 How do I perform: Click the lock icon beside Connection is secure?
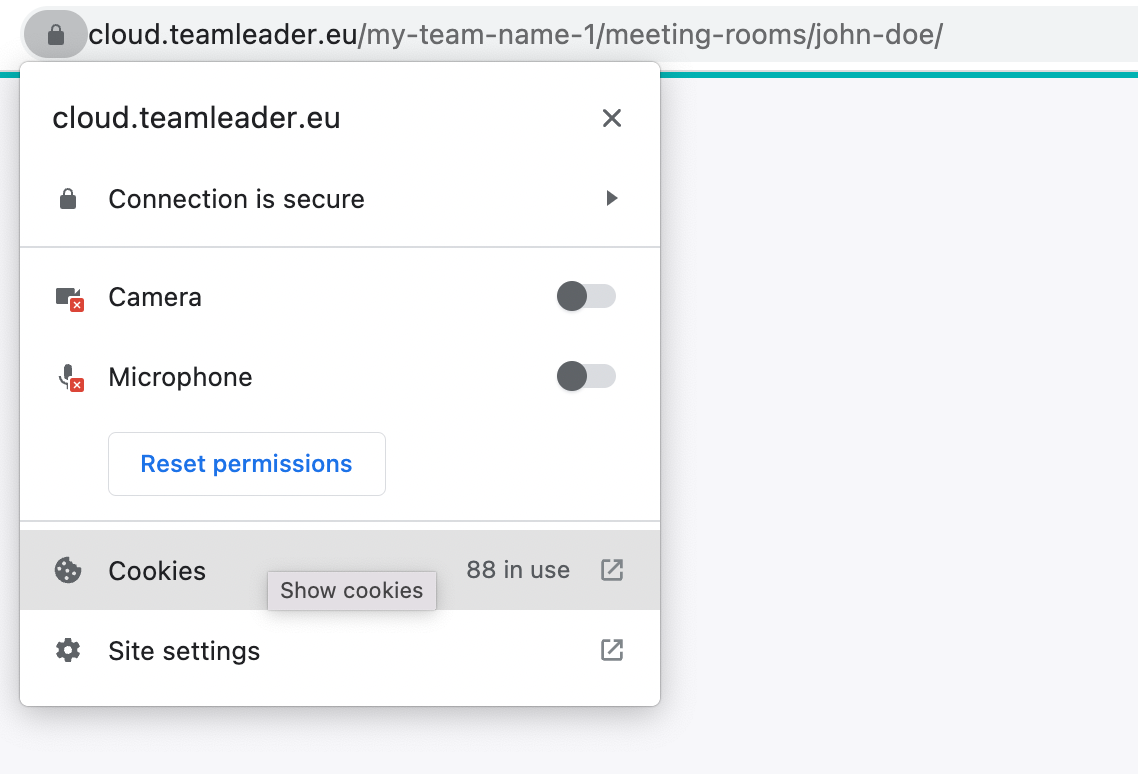pyautogui.click(x=67, y=199)
